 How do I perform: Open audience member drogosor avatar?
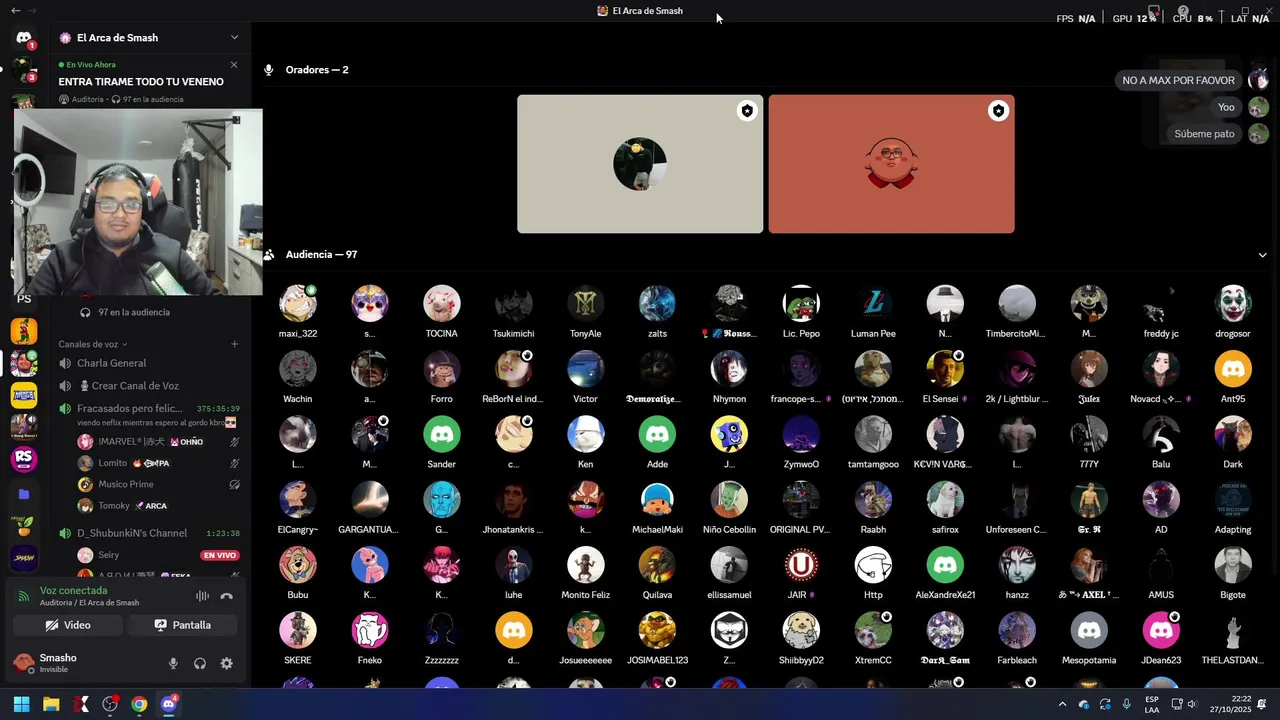pos(1233,303)
